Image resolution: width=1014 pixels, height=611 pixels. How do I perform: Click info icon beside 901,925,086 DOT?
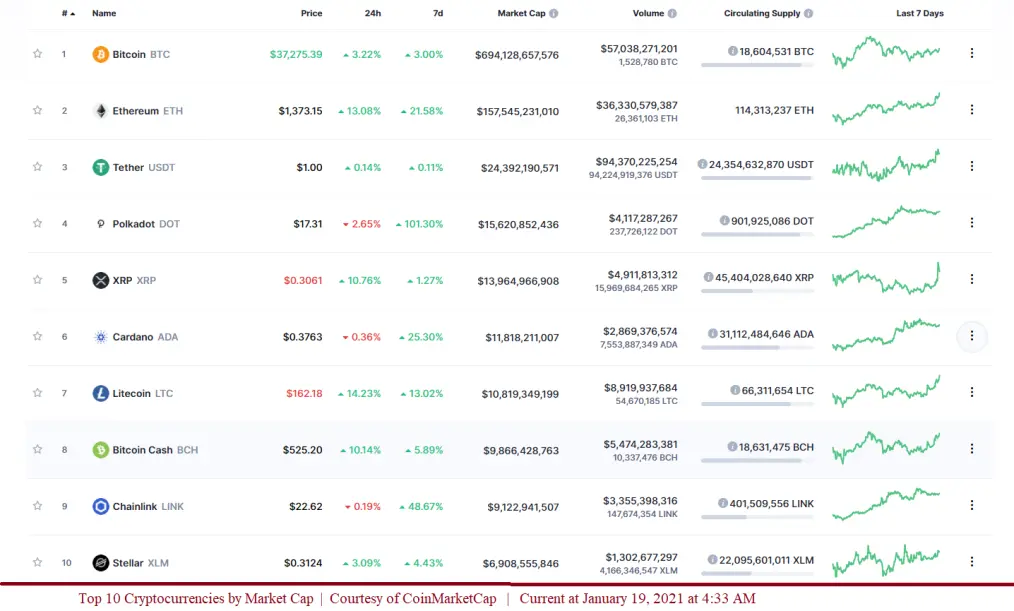(x=724, y=220)
